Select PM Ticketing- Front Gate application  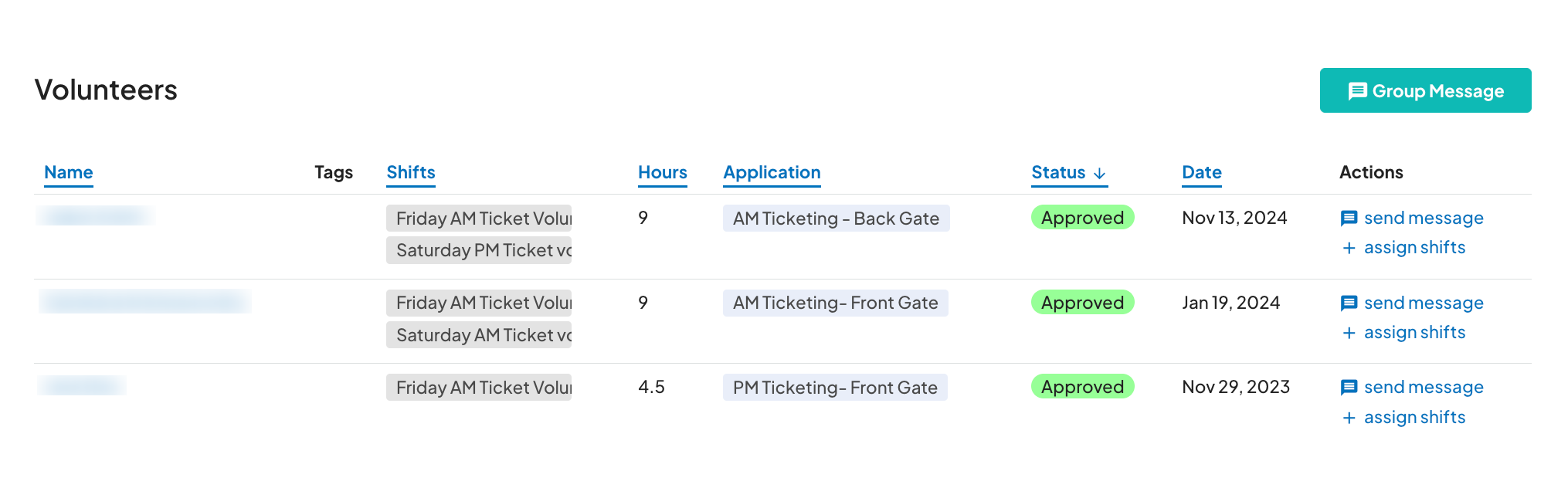(835, 388)
